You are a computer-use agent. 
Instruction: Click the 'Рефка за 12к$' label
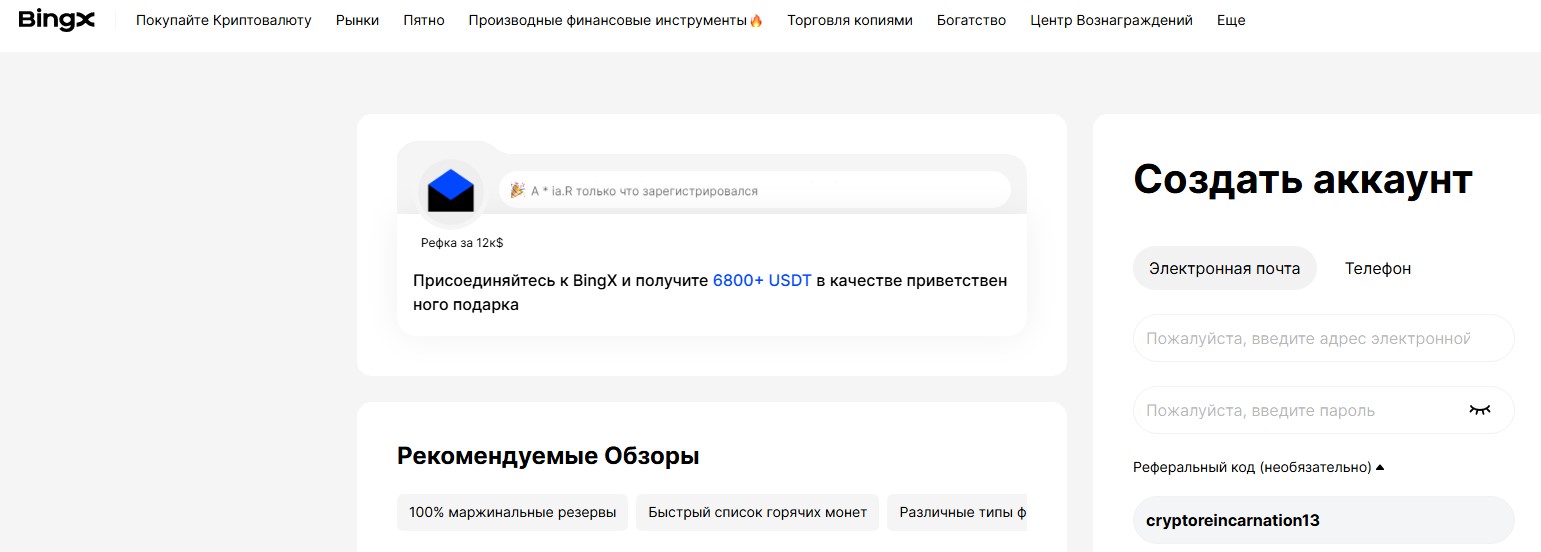[462, 242]
